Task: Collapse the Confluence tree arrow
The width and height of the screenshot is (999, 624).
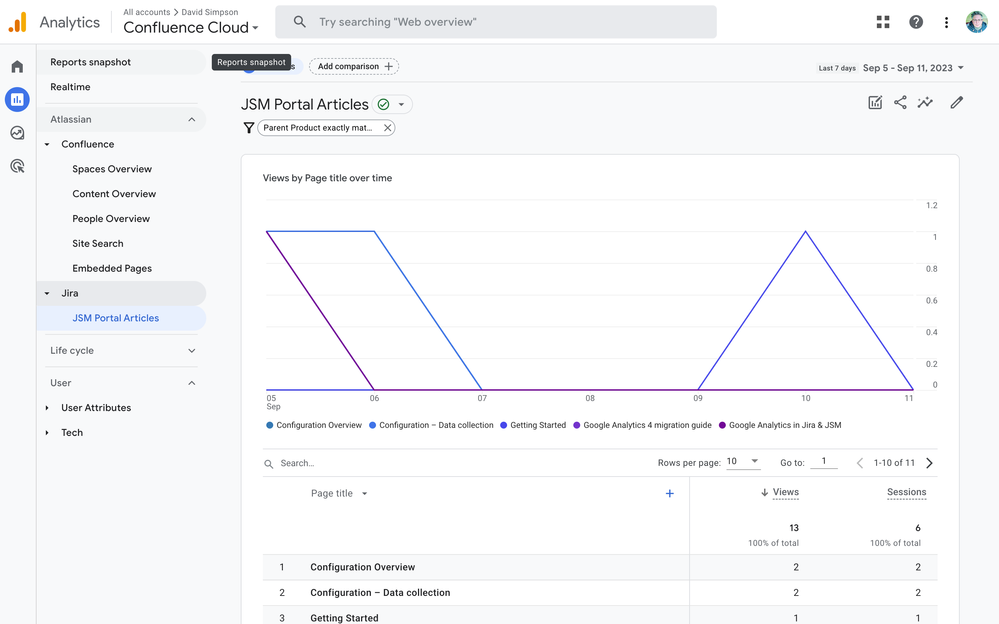Action: [x=47, y=144]
